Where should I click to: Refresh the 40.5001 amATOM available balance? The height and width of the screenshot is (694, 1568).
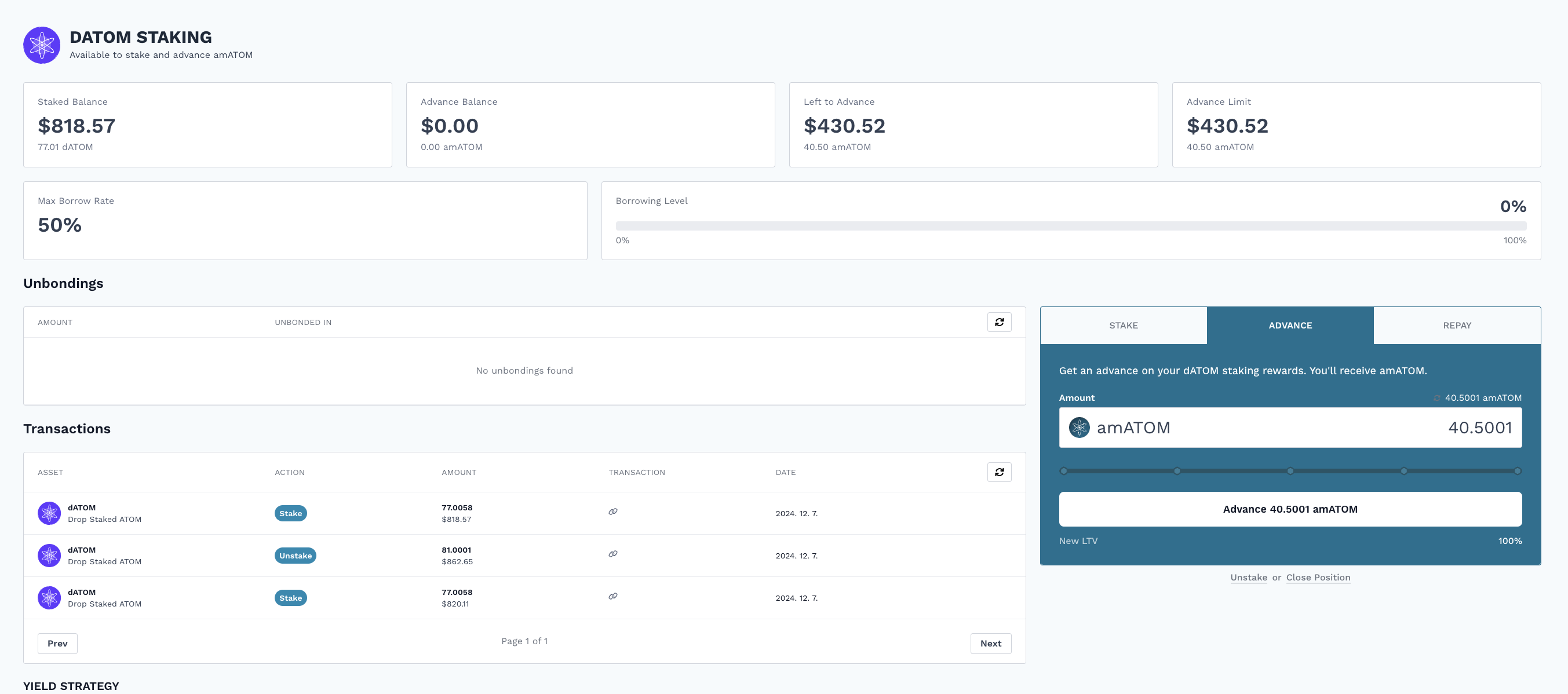pyautogui.click(x=1436, y=398)
